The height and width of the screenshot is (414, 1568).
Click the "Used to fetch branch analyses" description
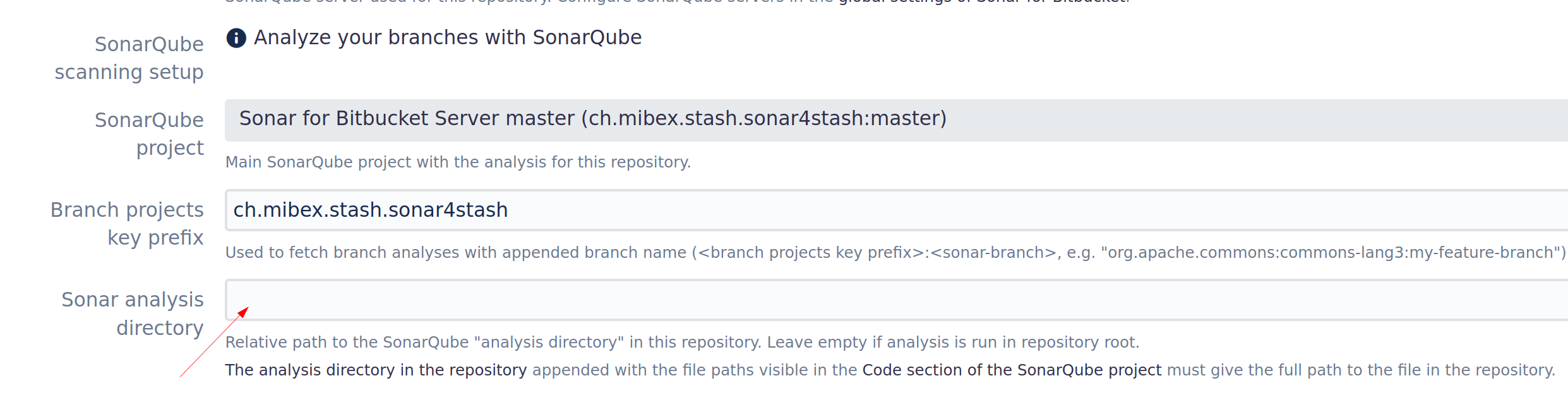click(456, 253)
